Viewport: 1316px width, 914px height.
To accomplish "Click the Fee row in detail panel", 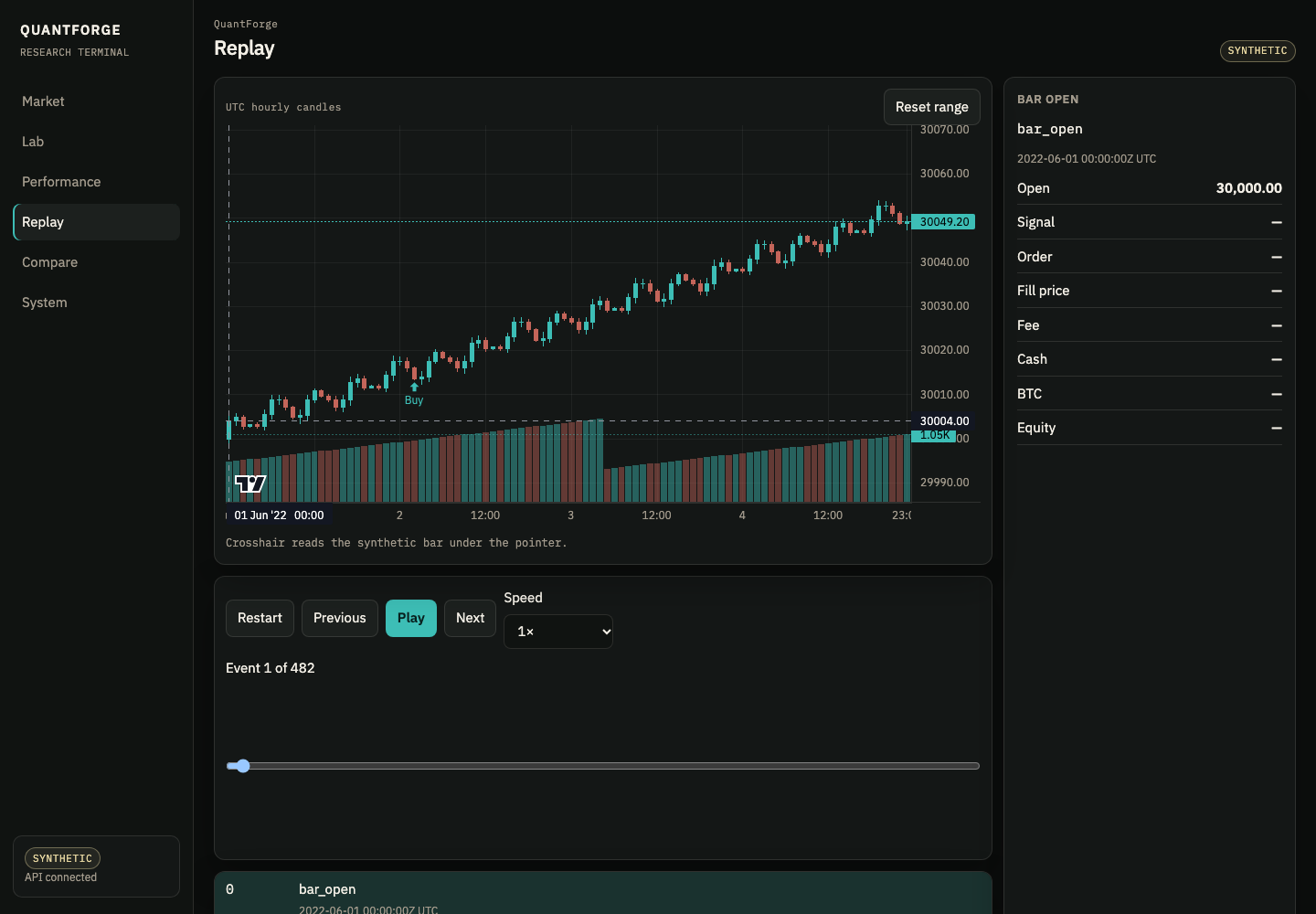I will 1150,325.
